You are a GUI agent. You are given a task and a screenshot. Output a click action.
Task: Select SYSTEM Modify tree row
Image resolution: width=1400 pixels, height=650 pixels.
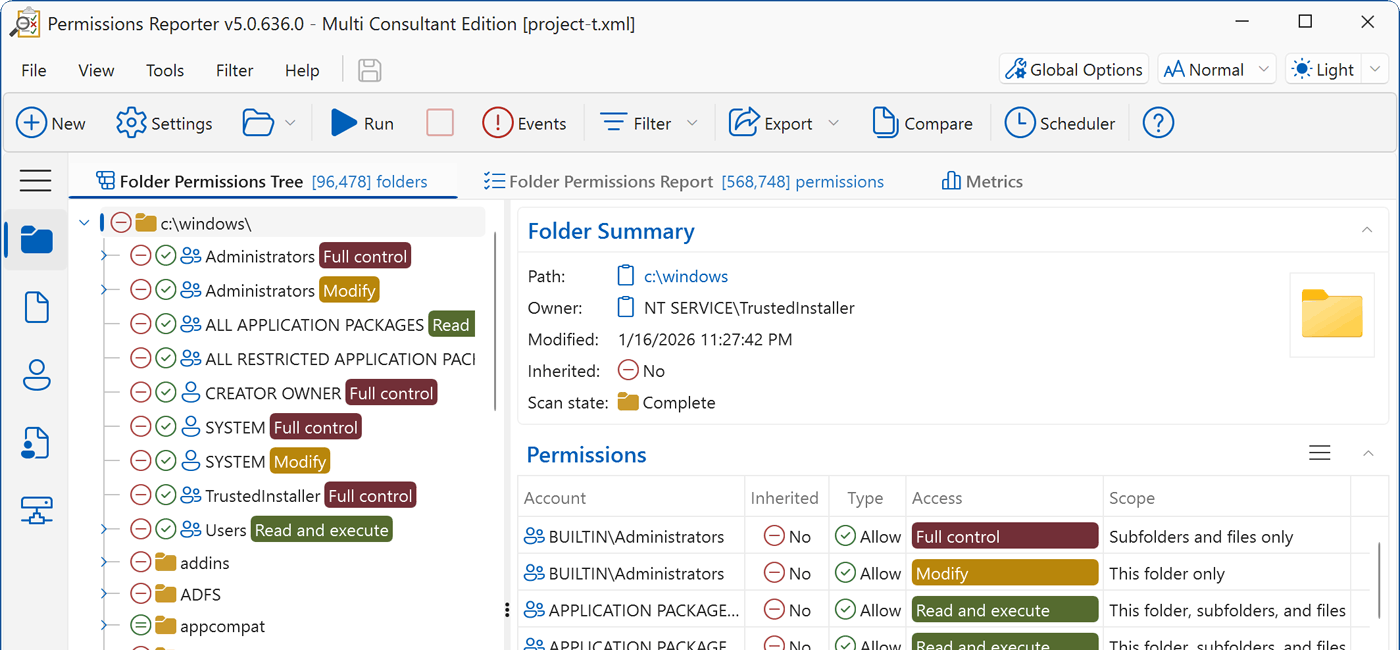(x=230, y=461)
